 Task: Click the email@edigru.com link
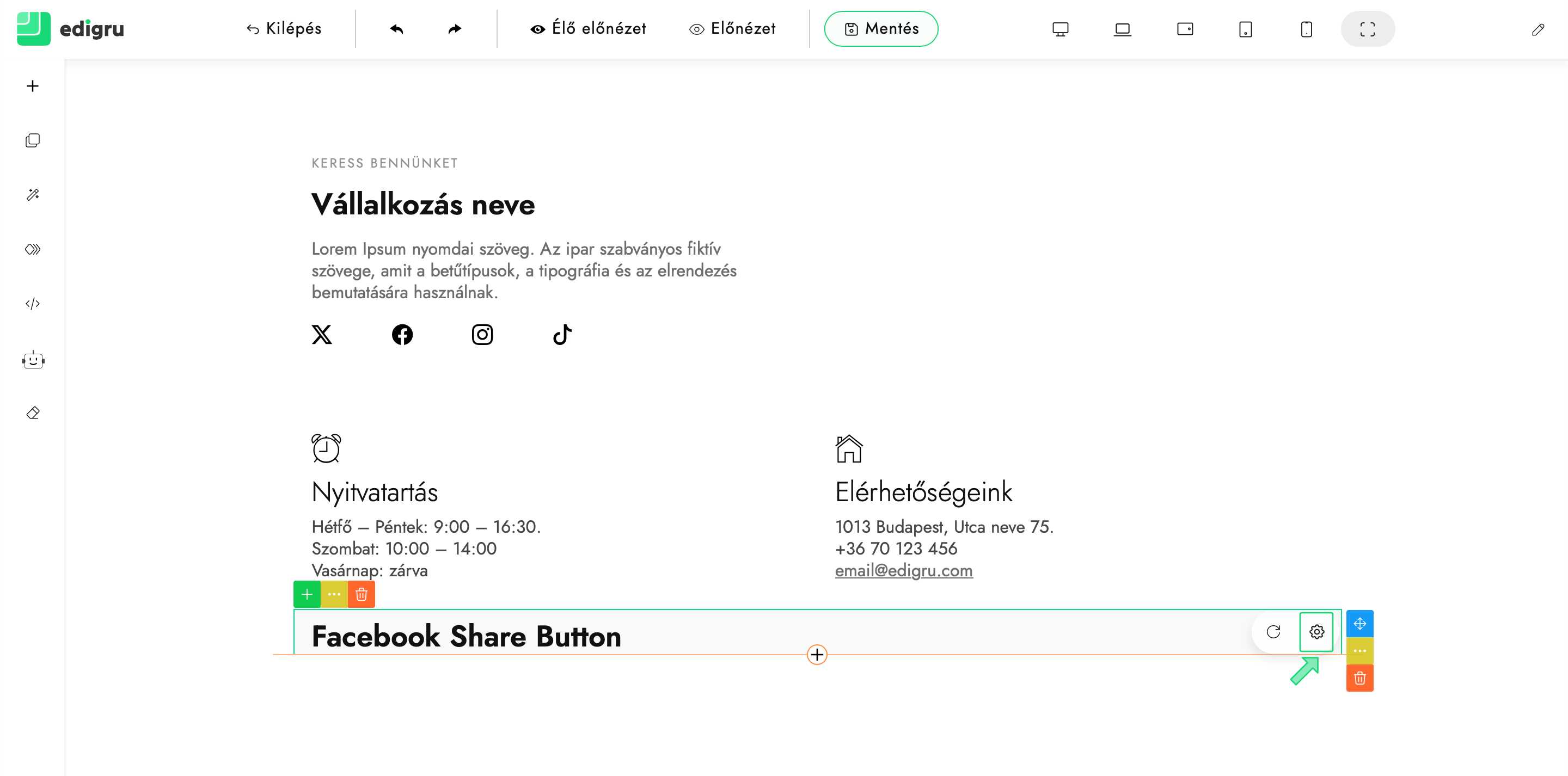pos(903,570)
